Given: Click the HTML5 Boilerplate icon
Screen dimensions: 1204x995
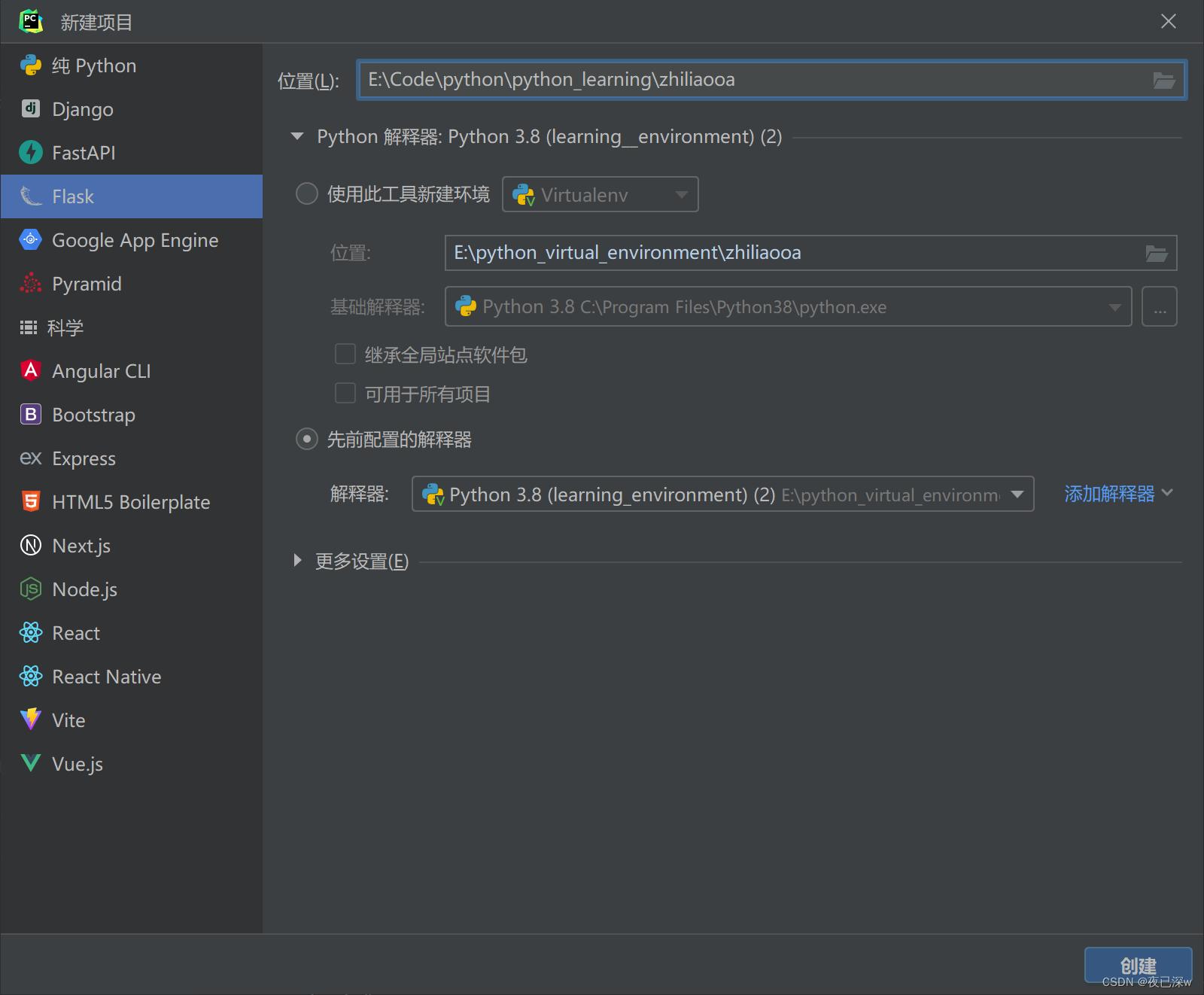Looking at the screenshot, I should point(31,501).
